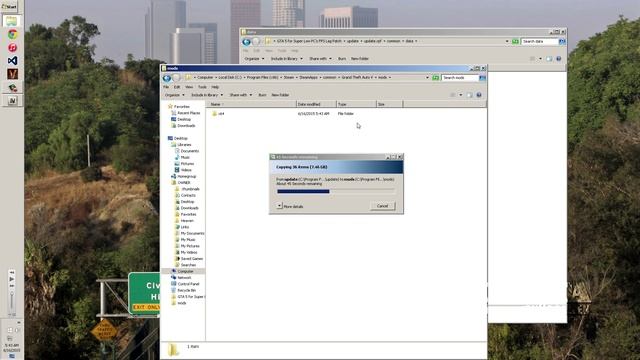Image resolution: width=640 pixels, height=360 pixels.
Task: Open the Help menu in mods window
Action: [x=215, y=87]
